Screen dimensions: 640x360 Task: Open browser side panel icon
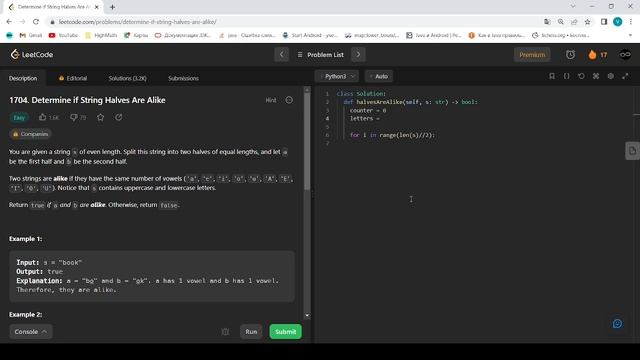click(604, 22)
